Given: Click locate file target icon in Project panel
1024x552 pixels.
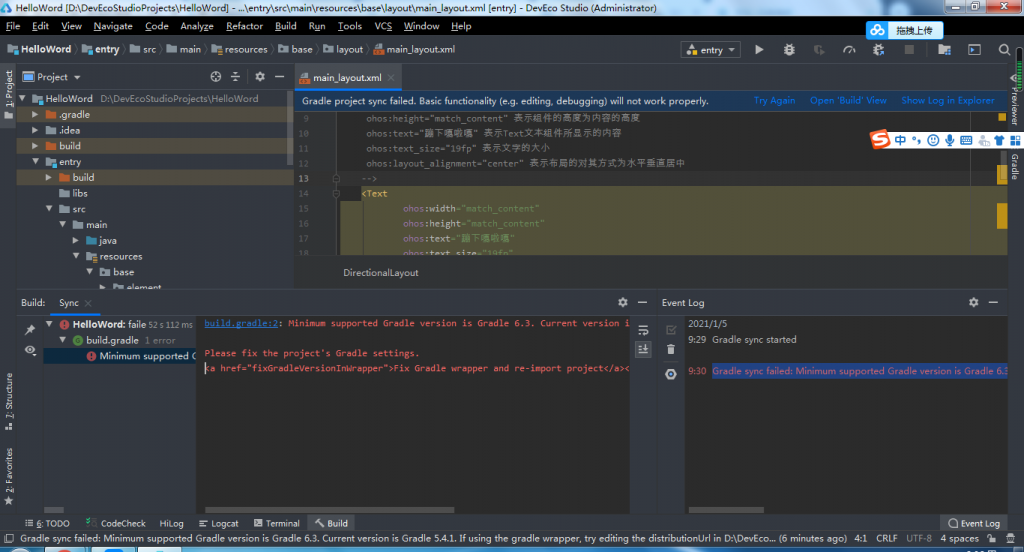Looking at the screenshot, I should click(216, 76).
